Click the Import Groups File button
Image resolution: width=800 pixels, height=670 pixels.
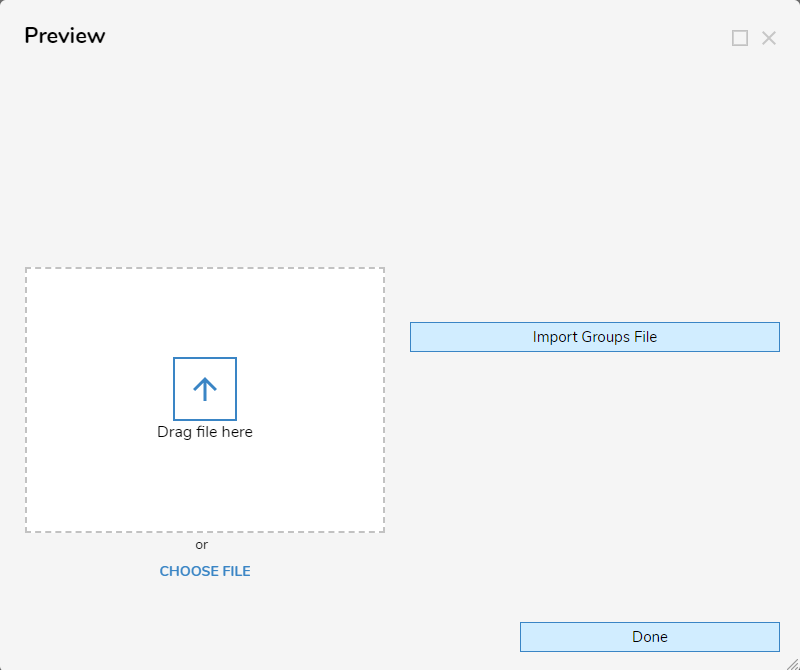(x=594, y=337)
